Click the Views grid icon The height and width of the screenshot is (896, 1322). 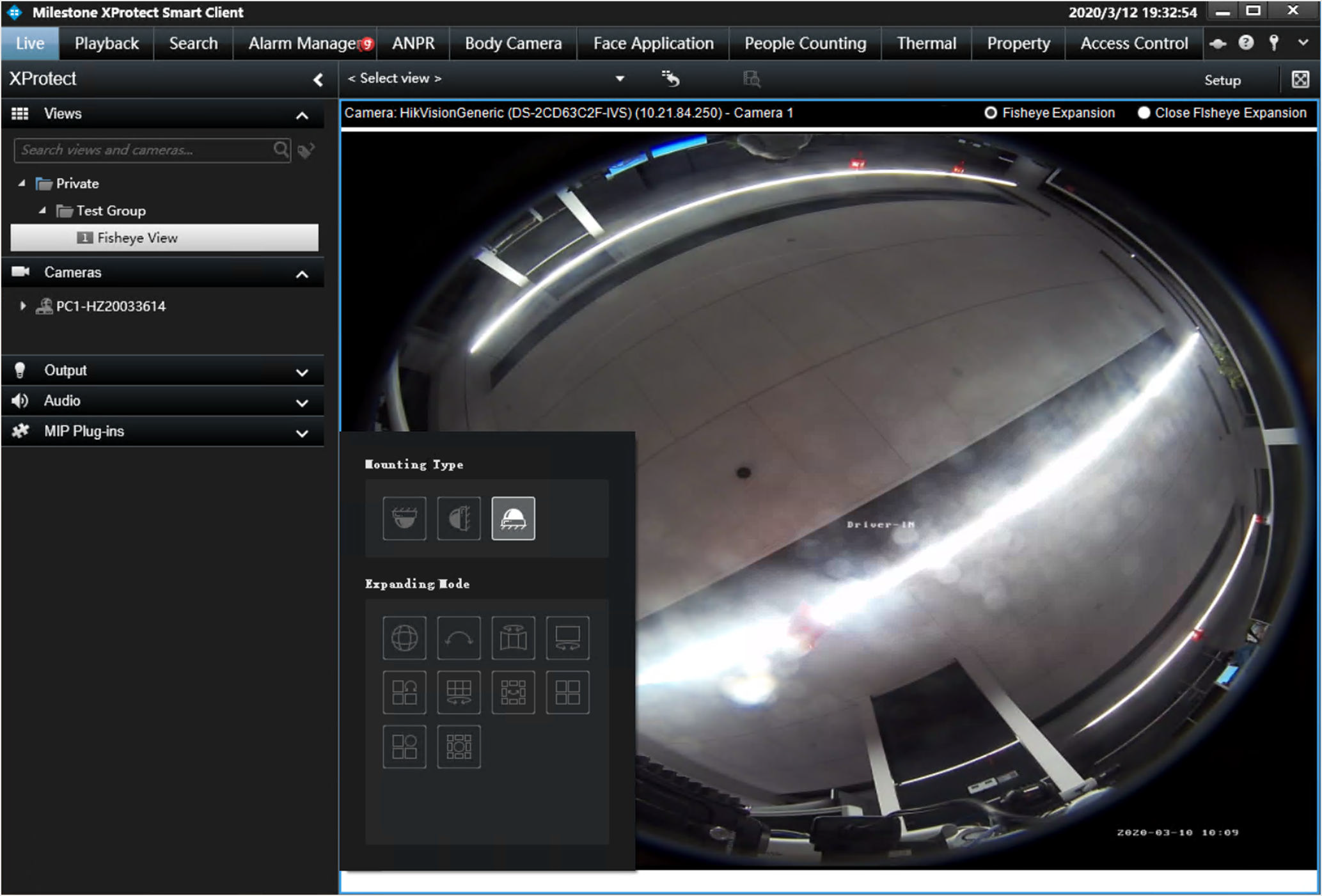coord(20,113)
